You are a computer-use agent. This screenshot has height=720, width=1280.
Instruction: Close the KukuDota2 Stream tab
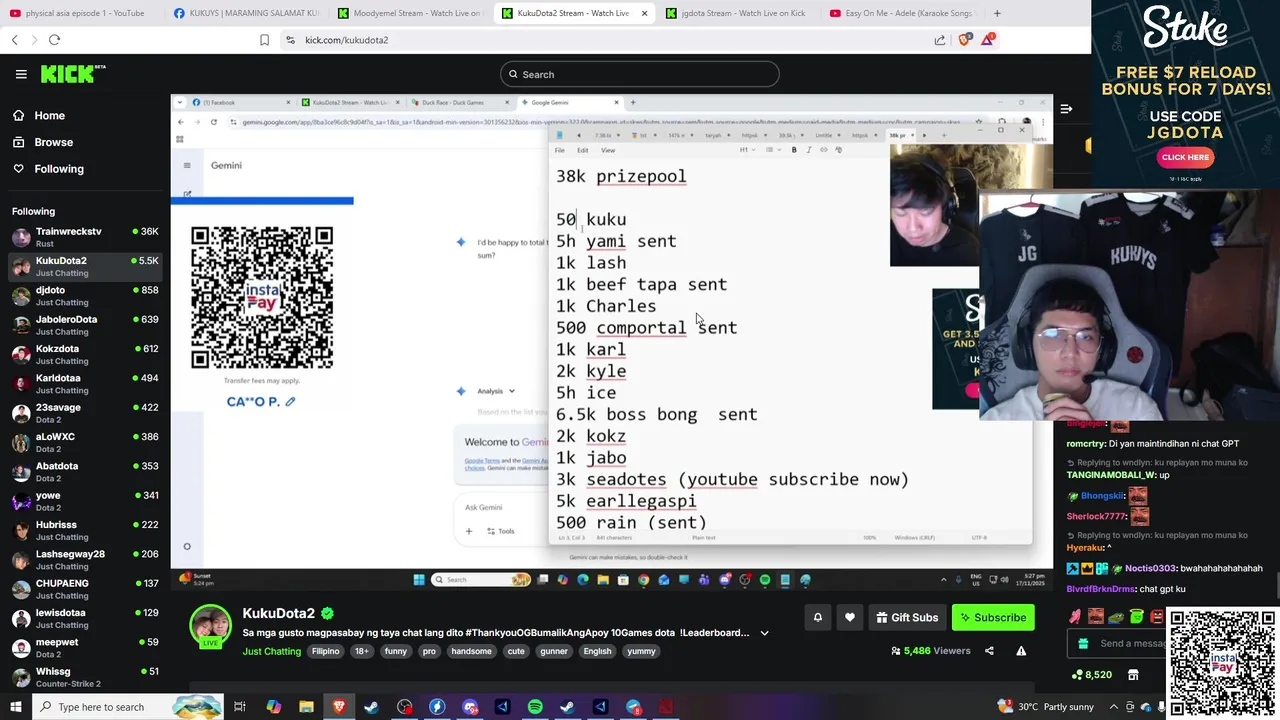pos(644,13)
